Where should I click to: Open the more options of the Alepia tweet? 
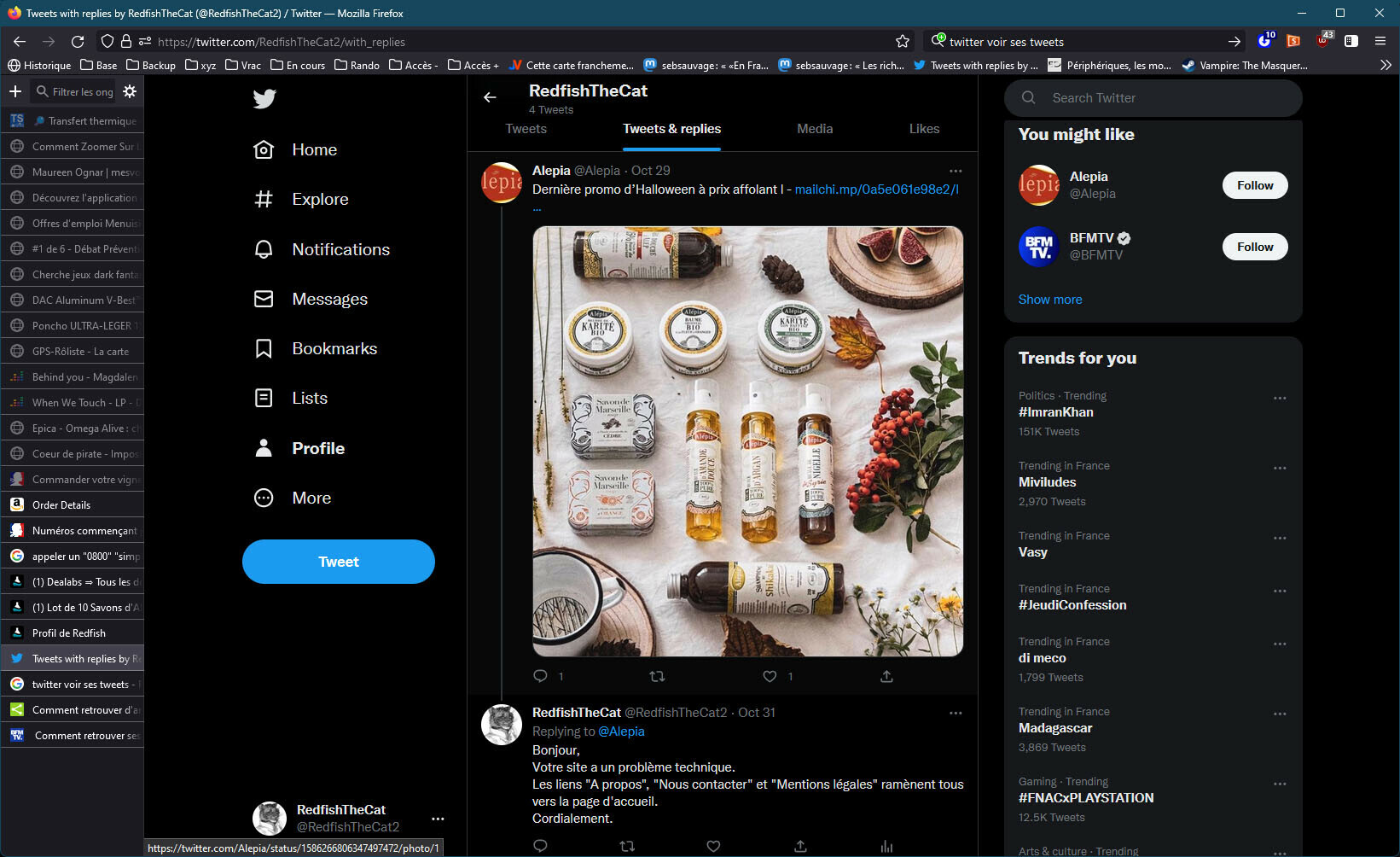tap(956, 171)
